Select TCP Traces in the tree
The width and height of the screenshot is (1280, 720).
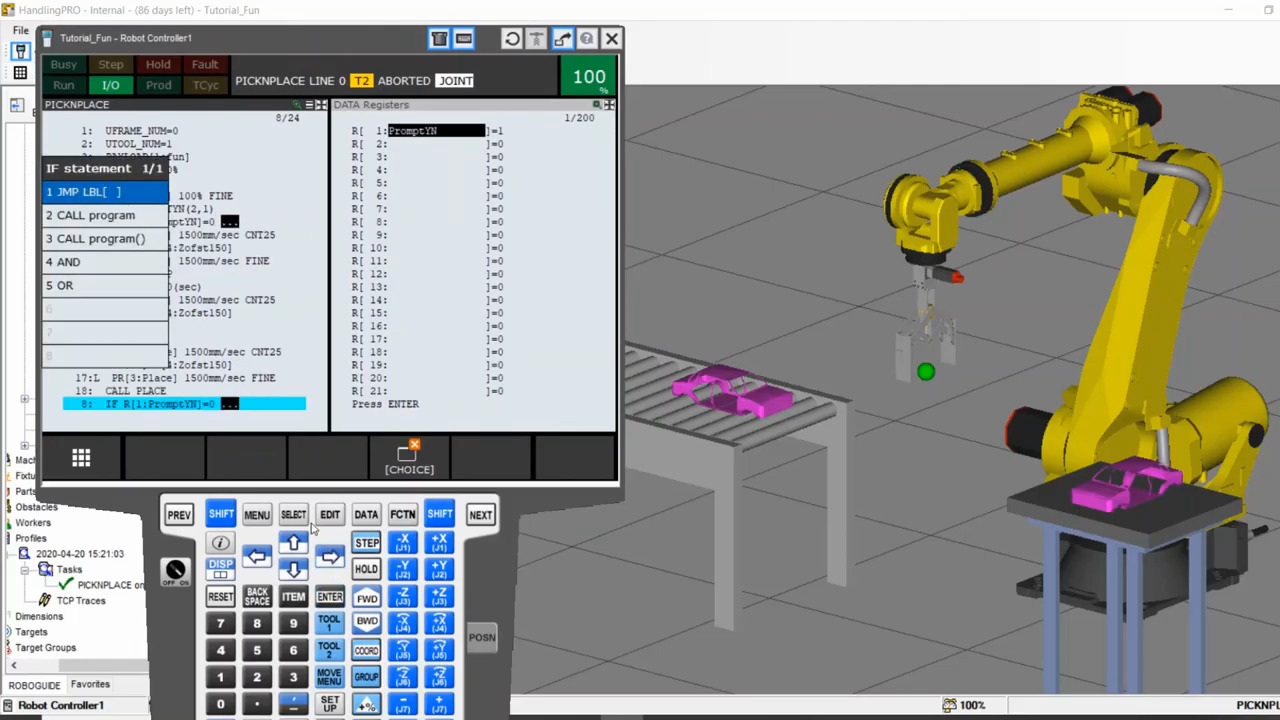click(81, 601)
